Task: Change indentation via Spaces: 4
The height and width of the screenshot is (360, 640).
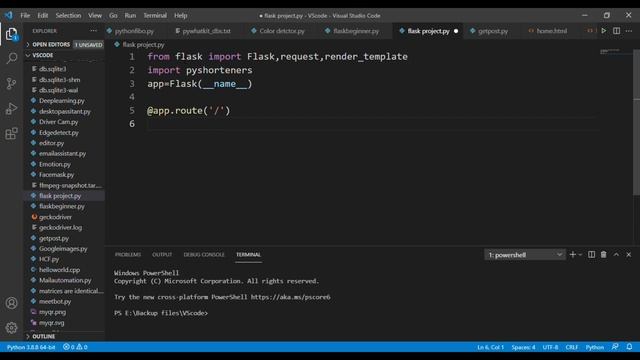Action: (523, 347)
